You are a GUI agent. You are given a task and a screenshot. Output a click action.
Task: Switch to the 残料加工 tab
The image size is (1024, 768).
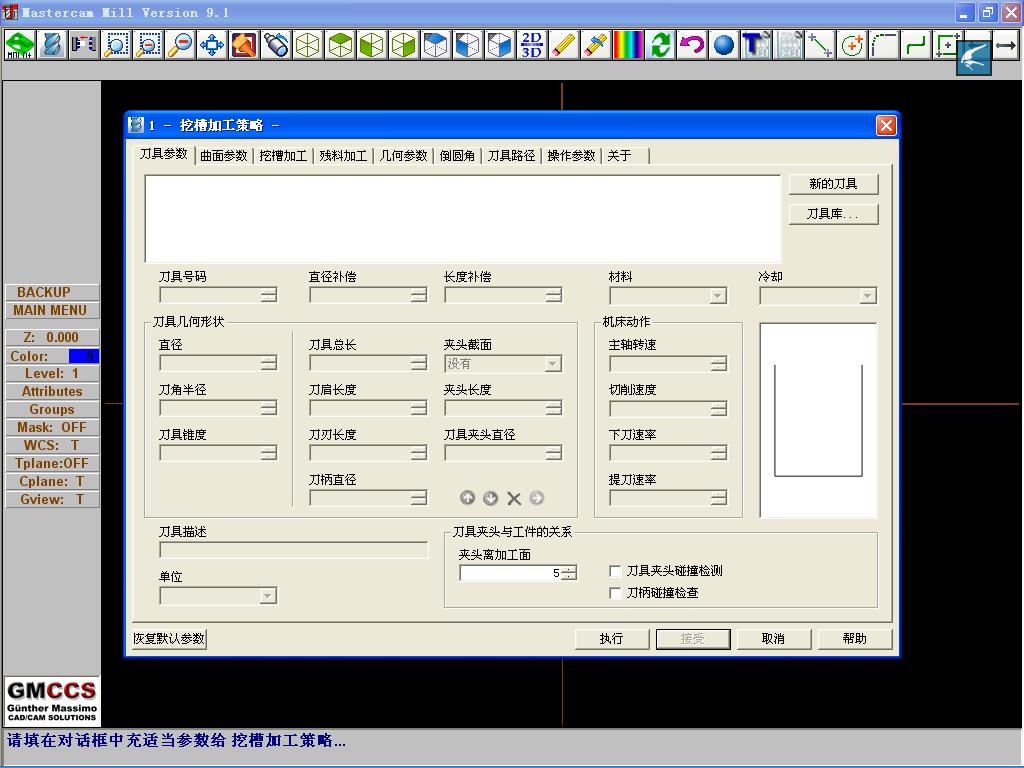click(343, 155)
